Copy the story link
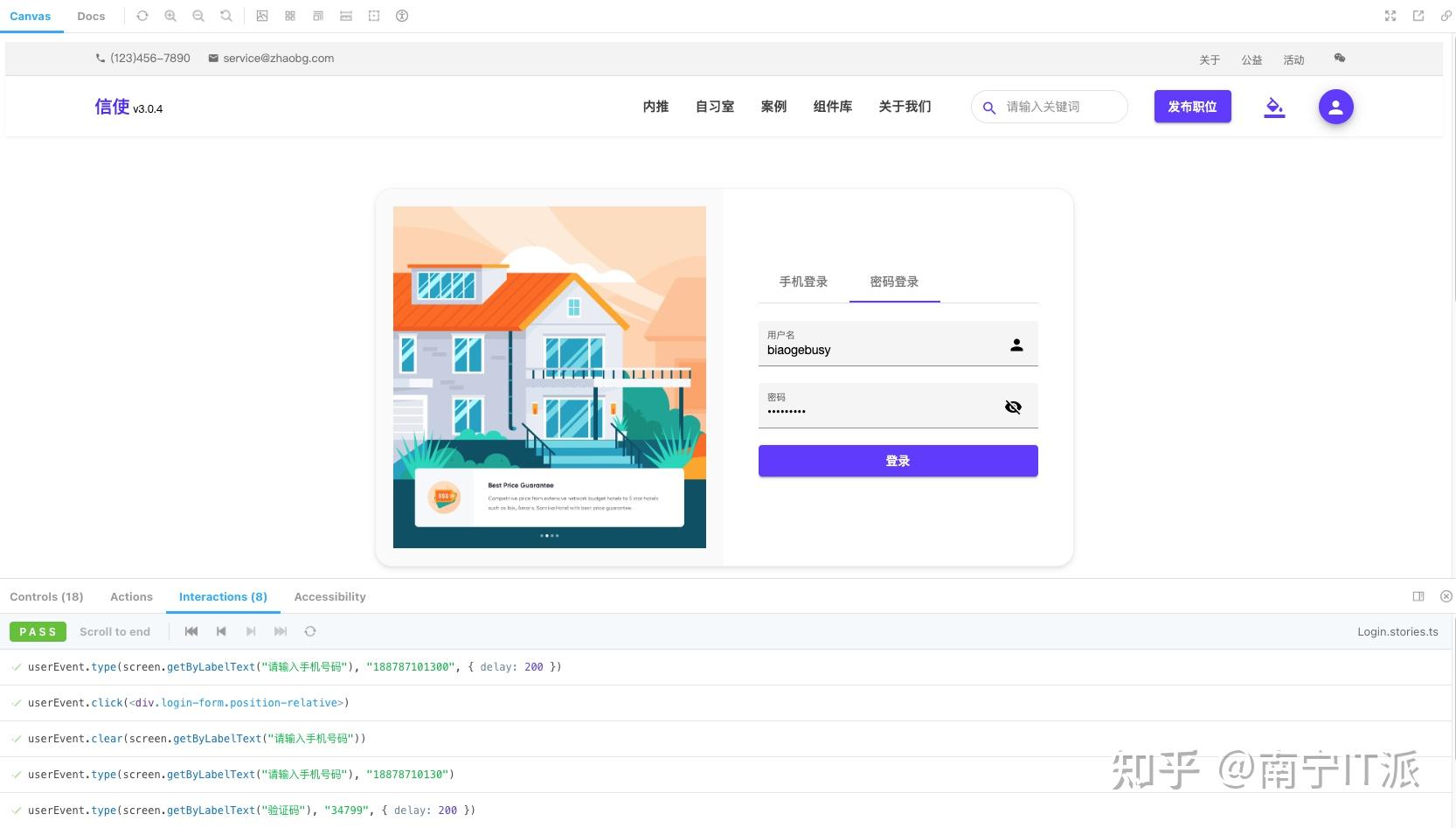Screen dimensions: 1456x828 pyautogui.click(x=1446, y=15)
